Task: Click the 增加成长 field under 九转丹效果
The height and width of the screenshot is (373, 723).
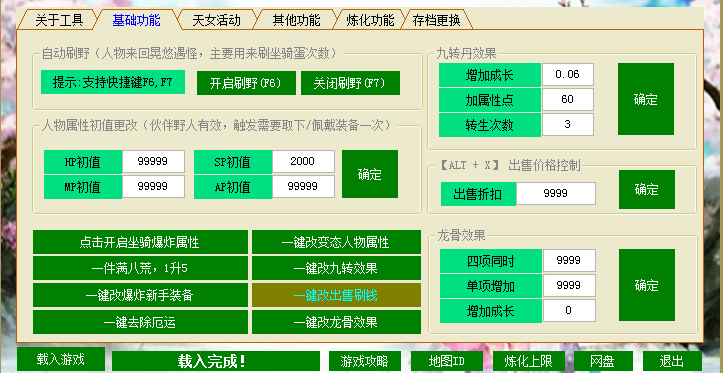Action: coord(568,75)
